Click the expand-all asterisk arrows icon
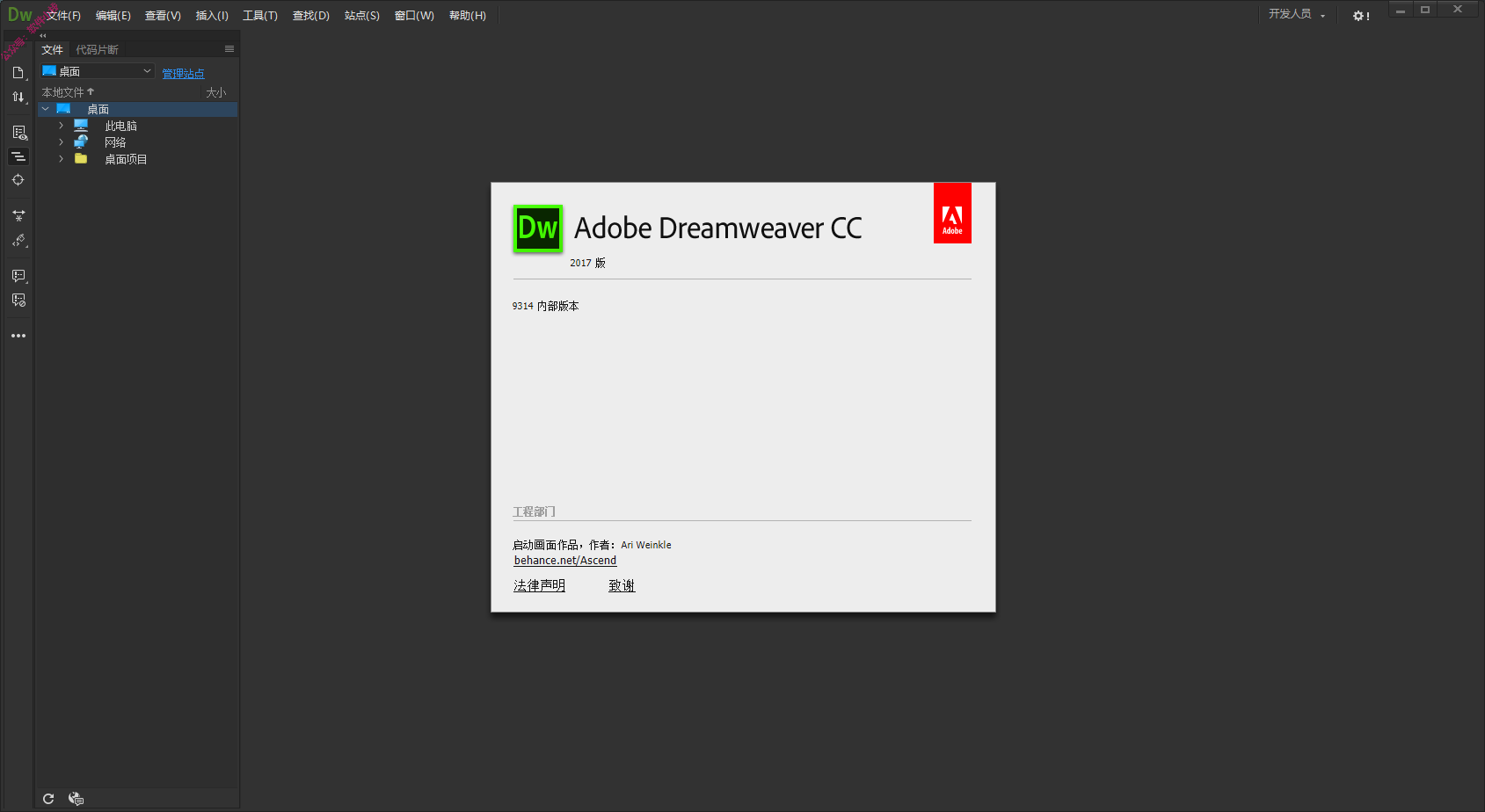1485x812 pixels. (x=18, y=215)
